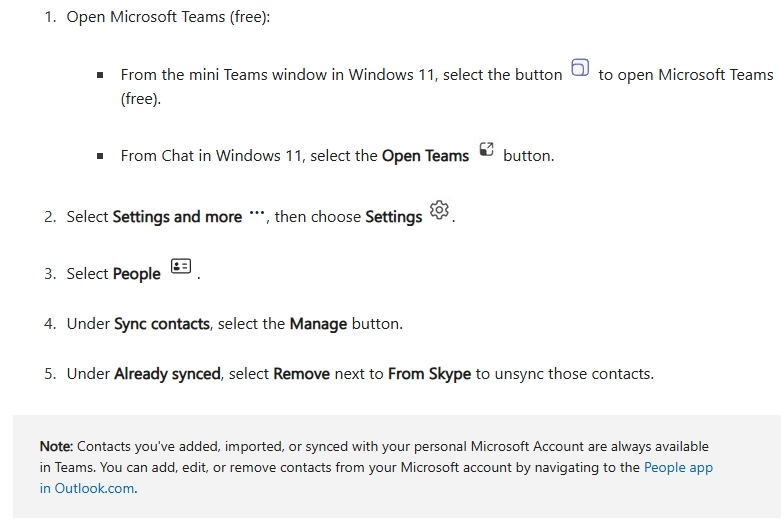Screen dimensions: 783x528
Task: Click the bold Settings and more text
Action: (177, 217)
